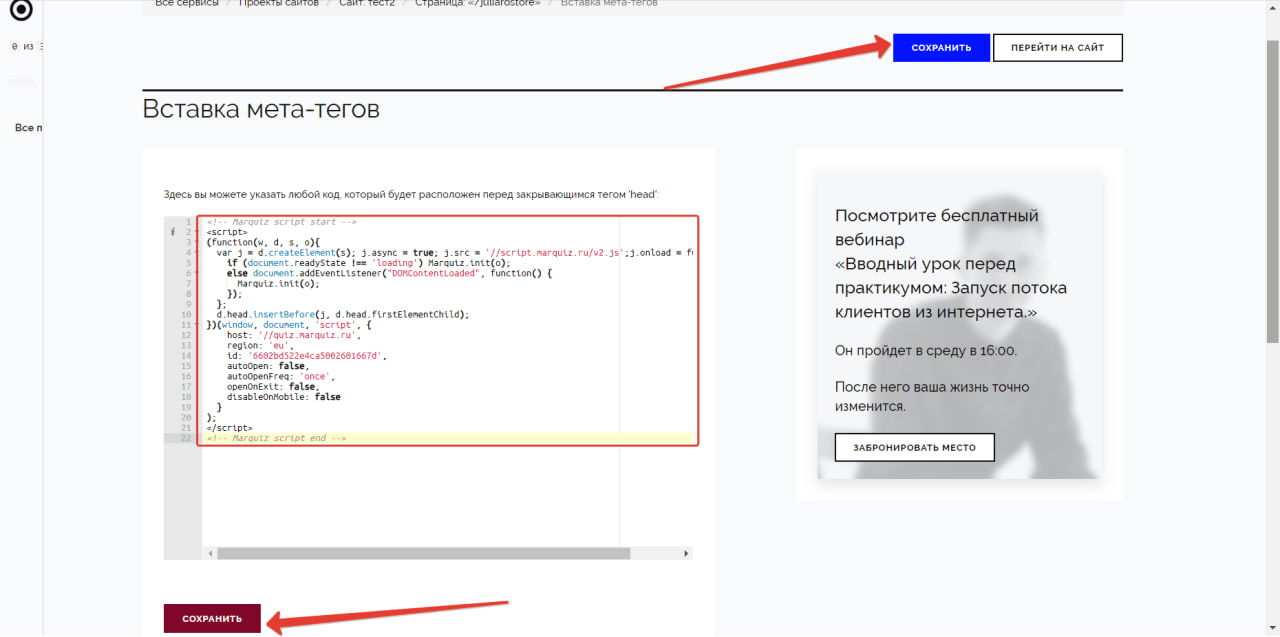The width and height of the screenshot is (1280, 637).
Task: Collapse the fold arrow on line 3
Action: 198,242
